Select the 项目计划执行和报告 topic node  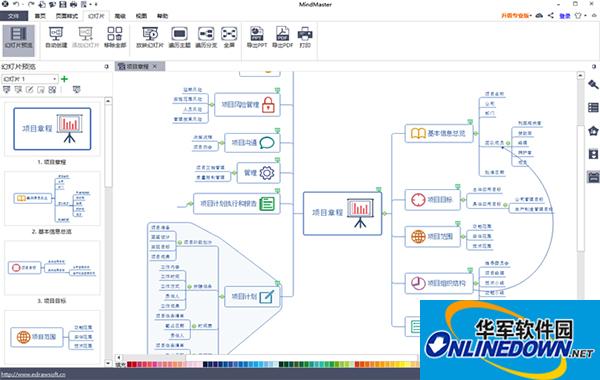click(x=236, y=204)
